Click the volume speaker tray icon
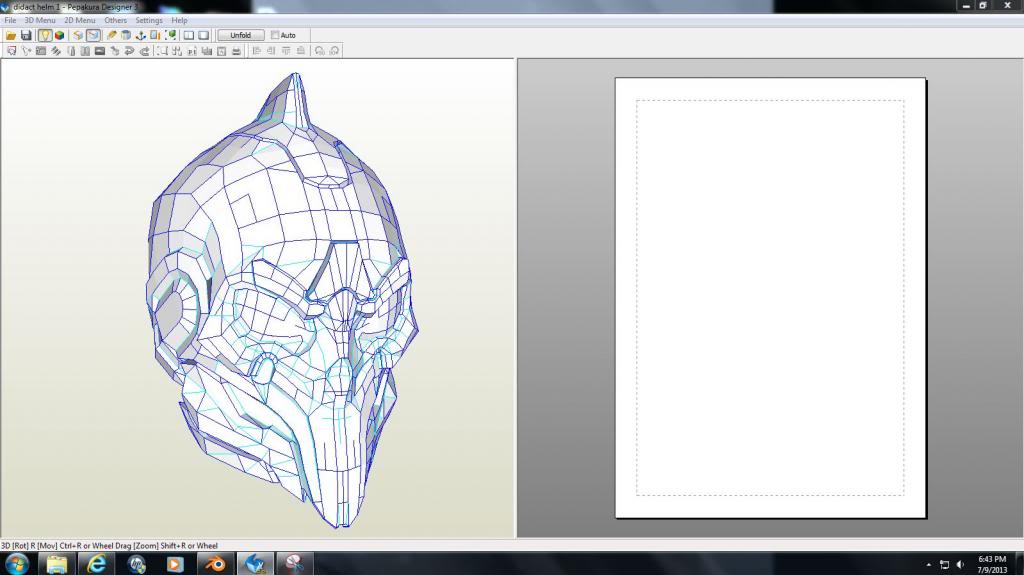The height and width of the screenshot is (575, 1024). tap(960, 565)
